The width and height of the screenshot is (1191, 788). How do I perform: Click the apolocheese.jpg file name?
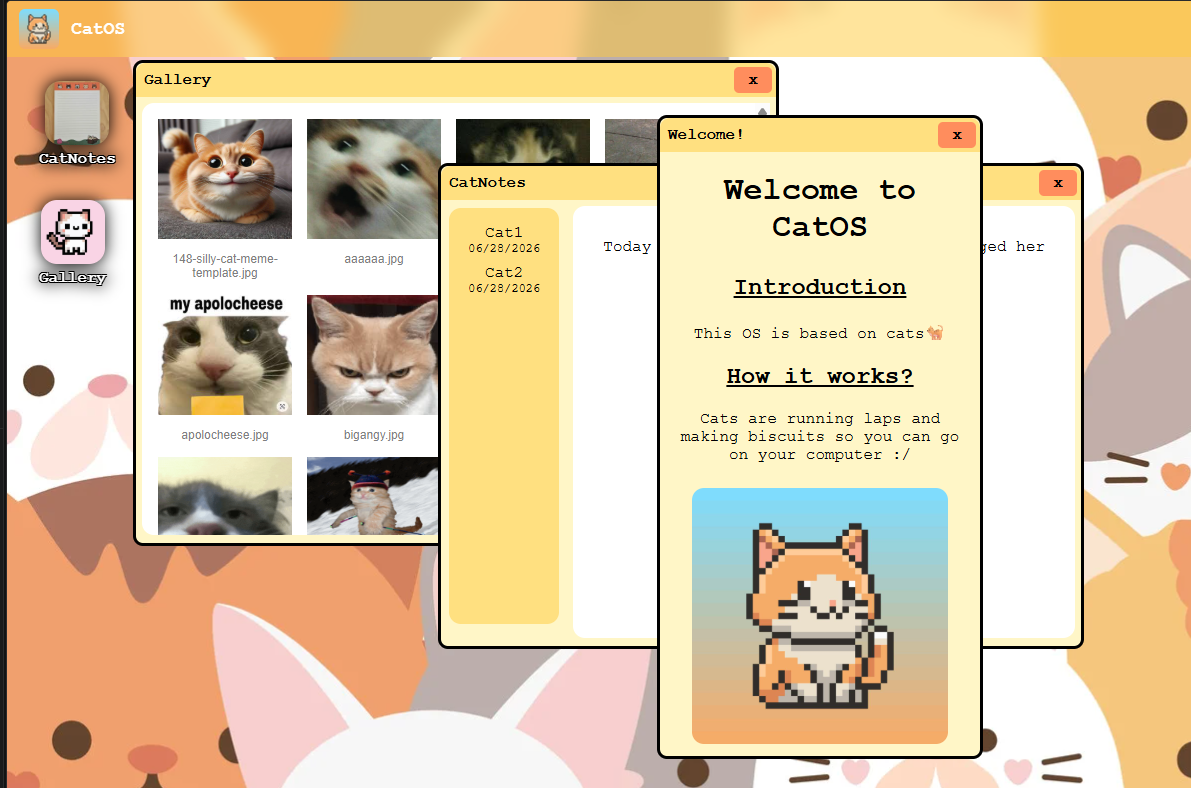point(225,435)
